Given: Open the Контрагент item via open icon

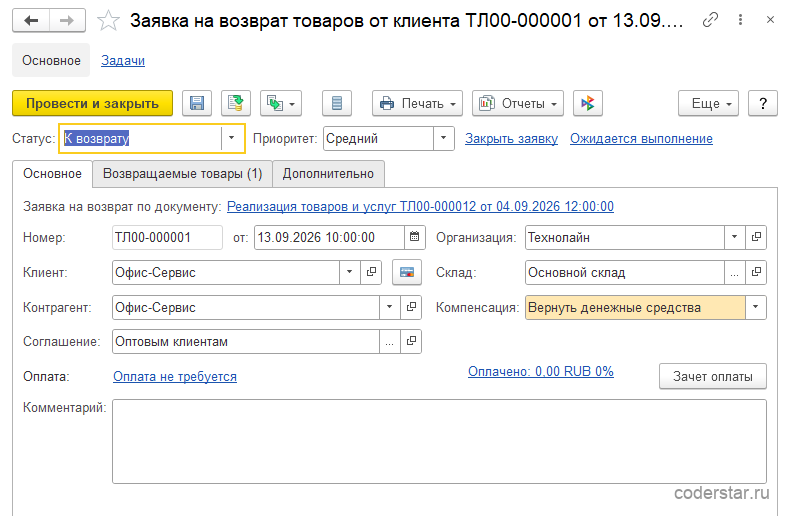Looking at the screenshot, I should pyautogui.click(x=411, y=307).
